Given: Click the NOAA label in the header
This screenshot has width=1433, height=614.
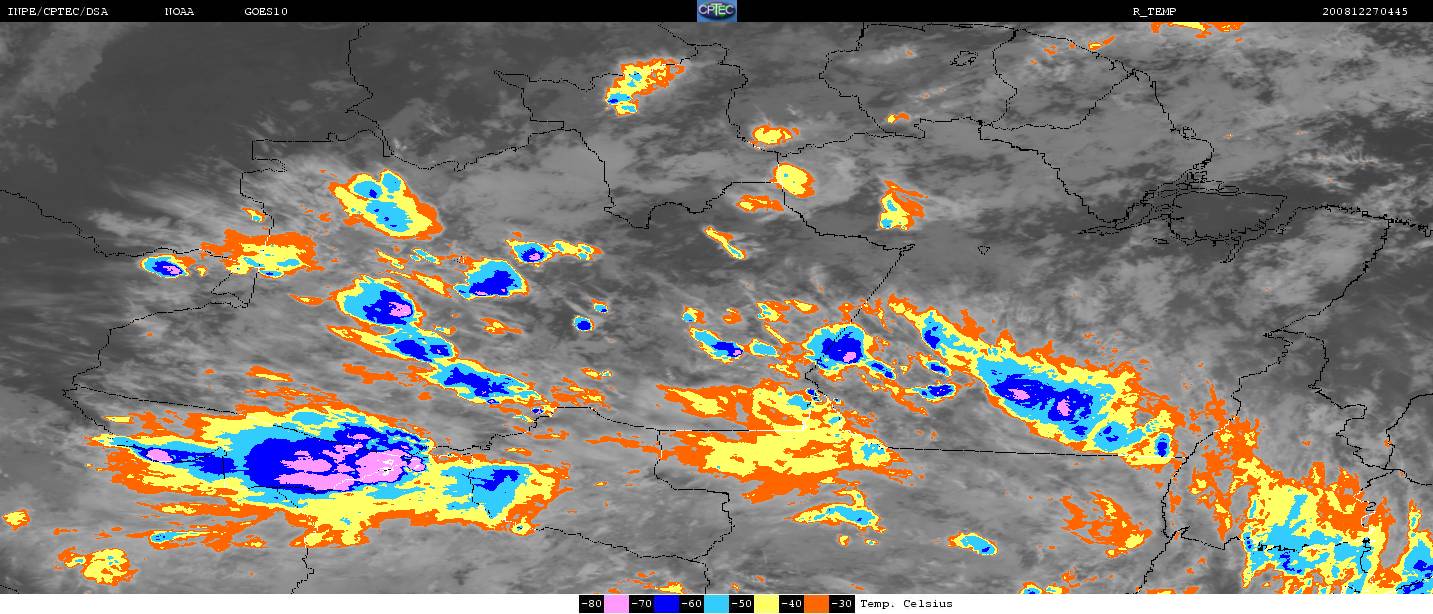Looking at the screenshot, I should (180, 12).
